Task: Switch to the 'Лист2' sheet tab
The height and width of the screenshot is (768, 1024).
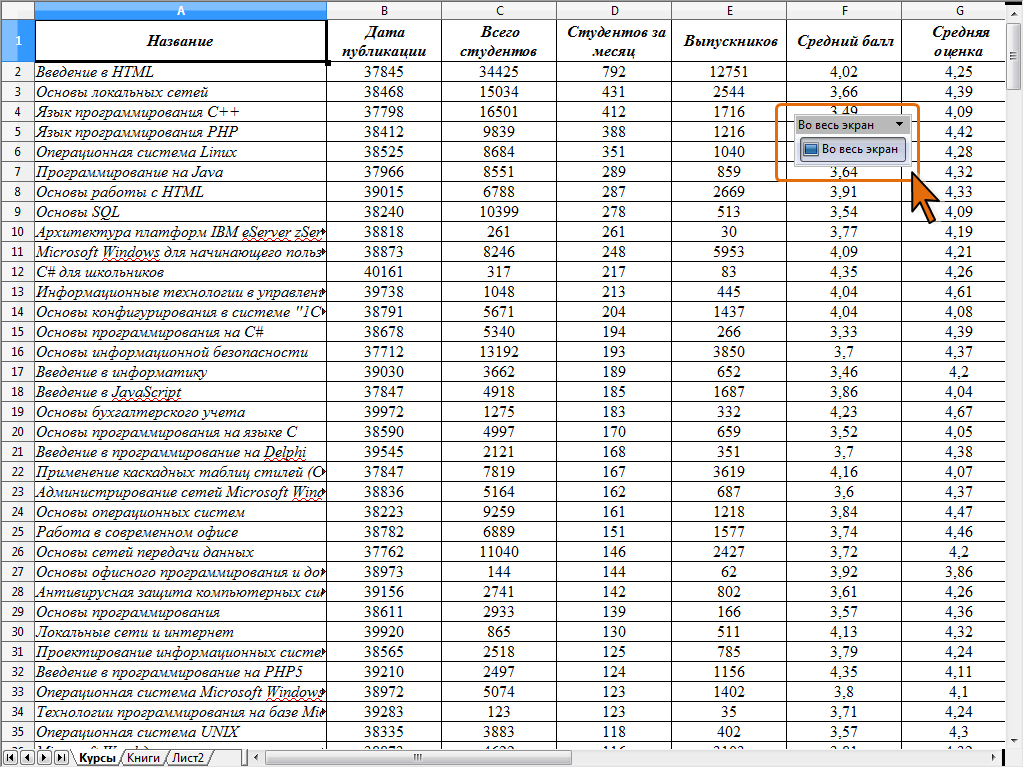Action: tap(189, 758)
